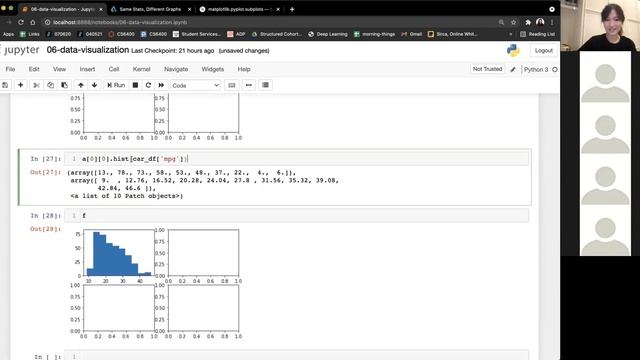
Task: Open the Reading List
Action: tap(538, 34)
